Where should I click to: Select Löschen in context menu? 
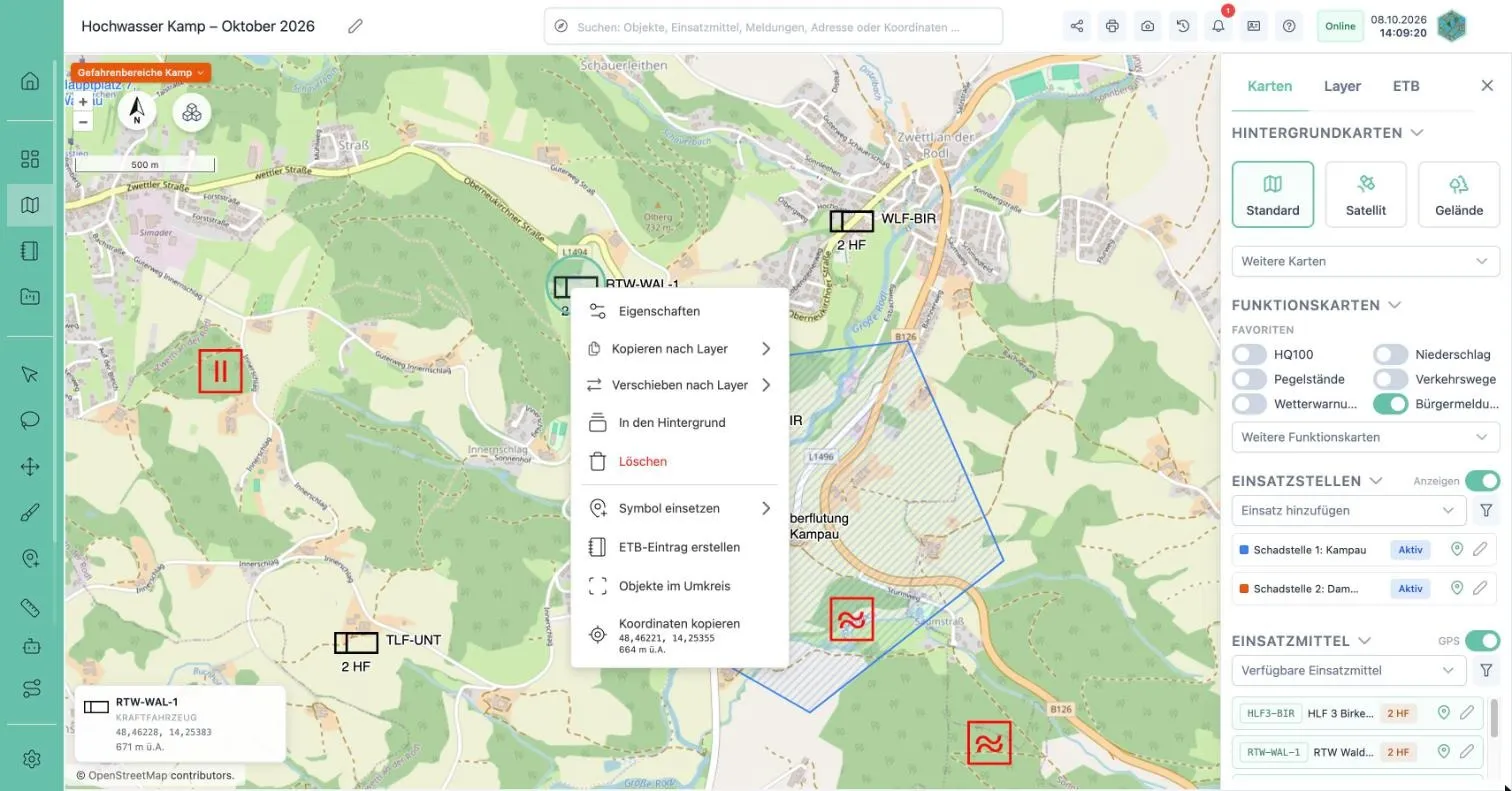[x=680, y=461]
